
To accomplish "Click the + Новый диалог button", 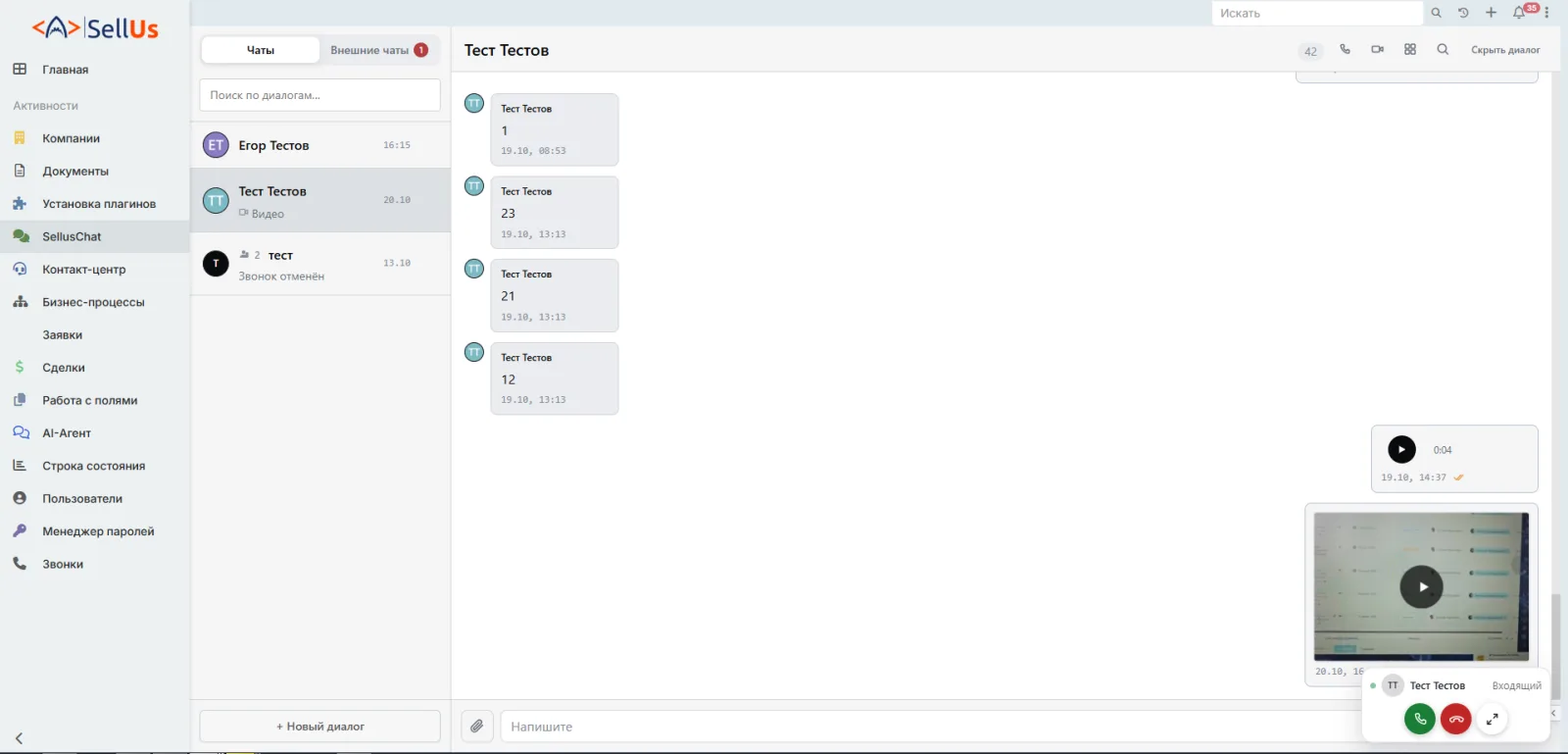I will click(319, 727).
